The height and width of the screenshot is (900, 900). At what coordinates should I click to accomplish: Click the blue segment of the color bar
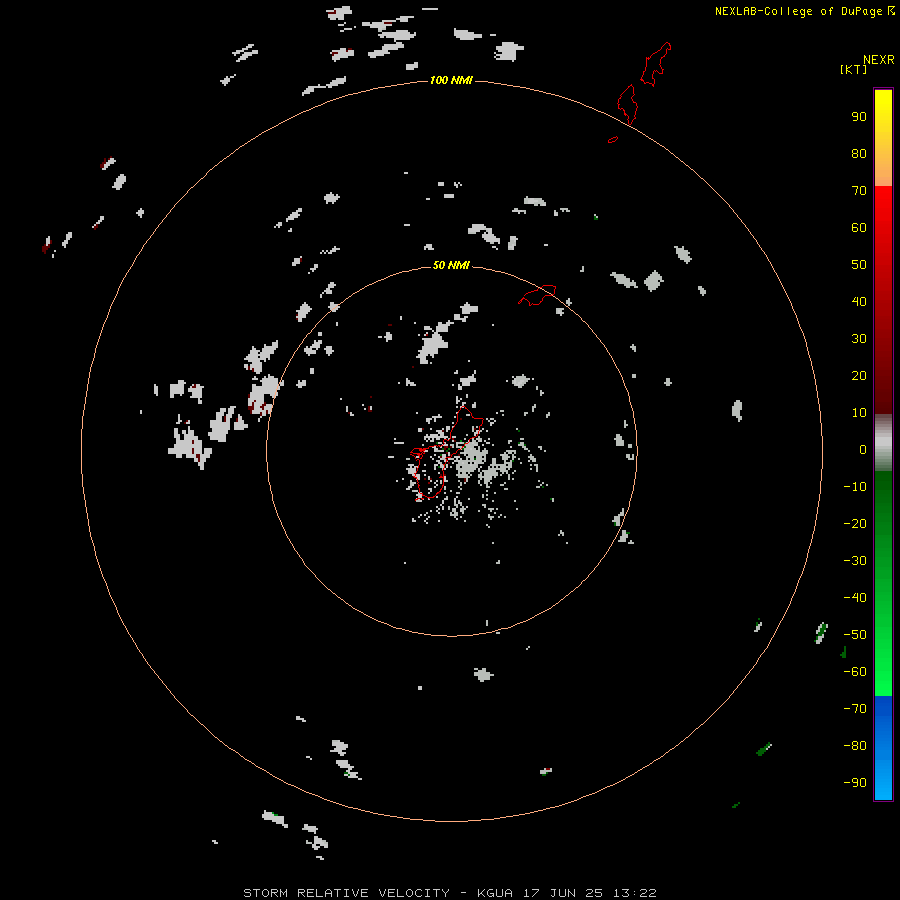883,748
